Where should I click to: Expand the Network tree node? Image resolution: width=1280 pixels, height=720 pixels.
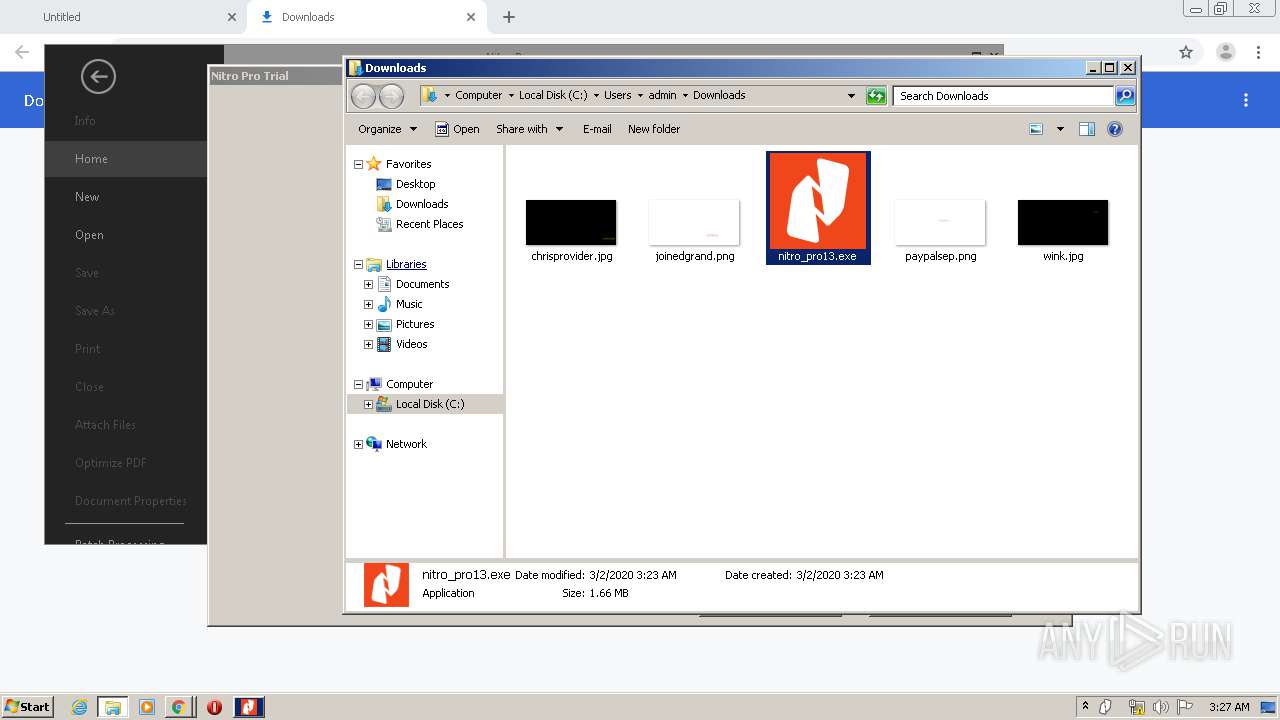tap(359, 444)
